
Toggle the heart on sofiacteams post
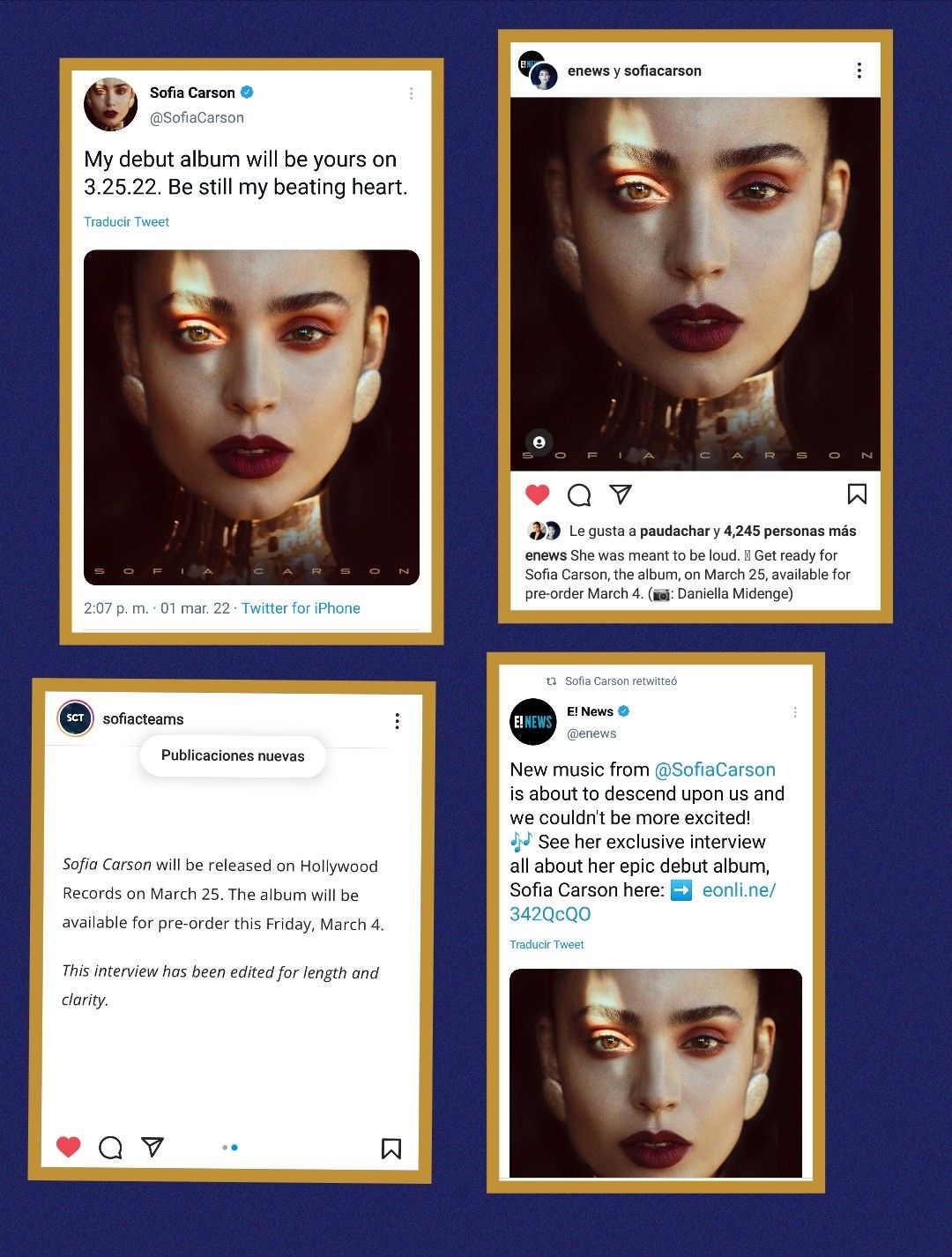coord(69,1146)
